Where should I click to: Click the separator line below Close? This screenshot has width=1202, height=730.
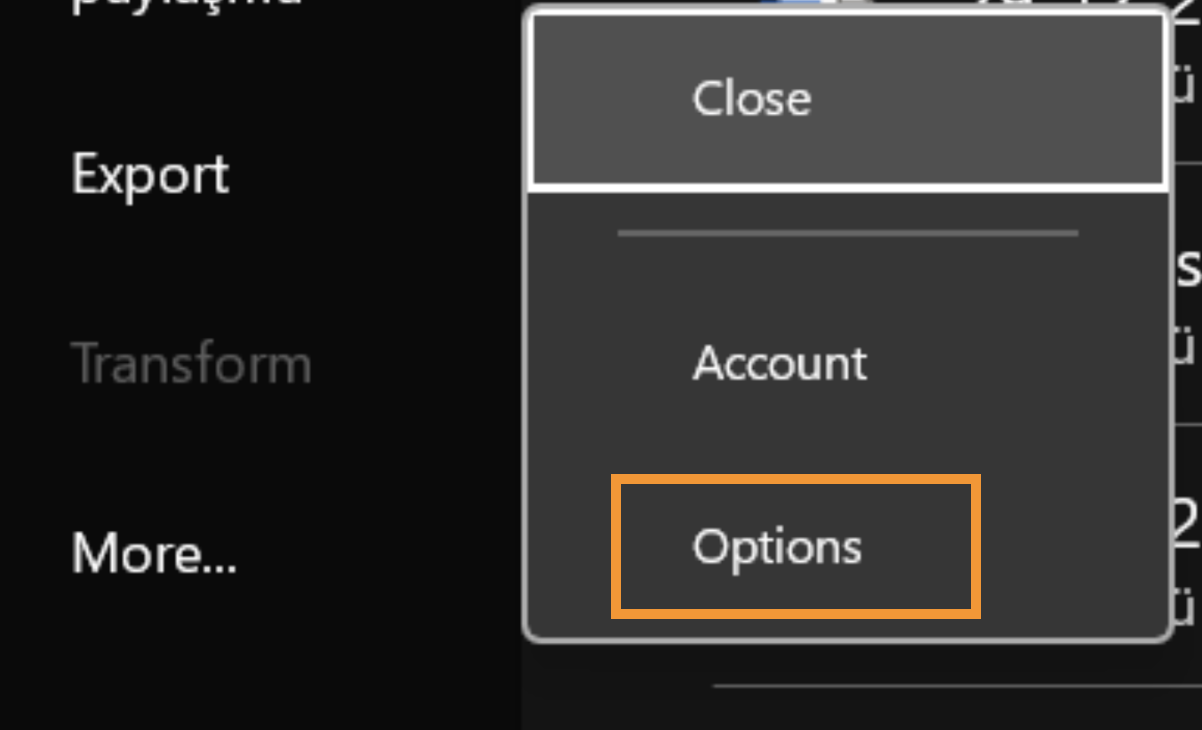click(x=847, y=234)
